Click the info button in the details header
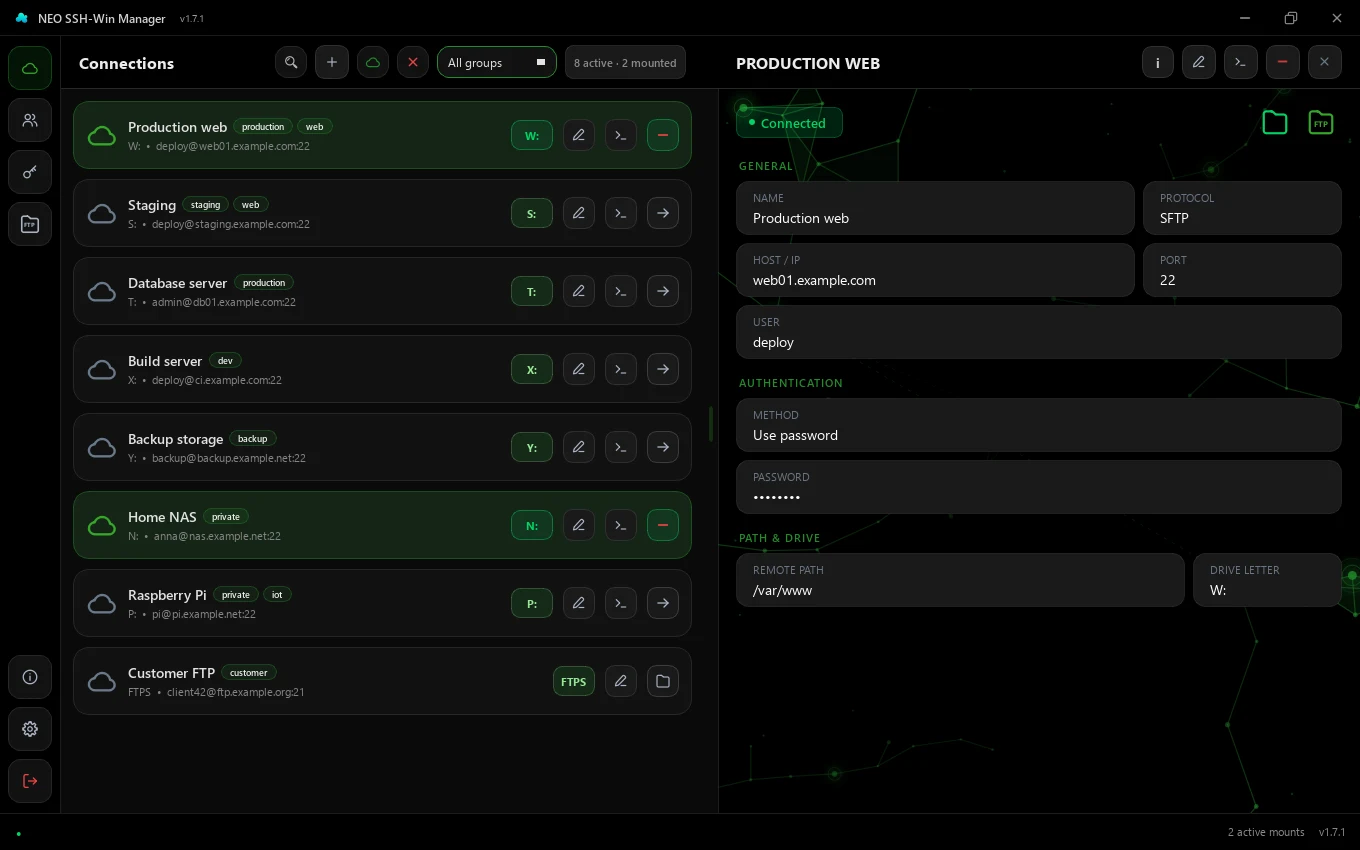Viewport: 1360px width, 850px height. click(1158, 62)
